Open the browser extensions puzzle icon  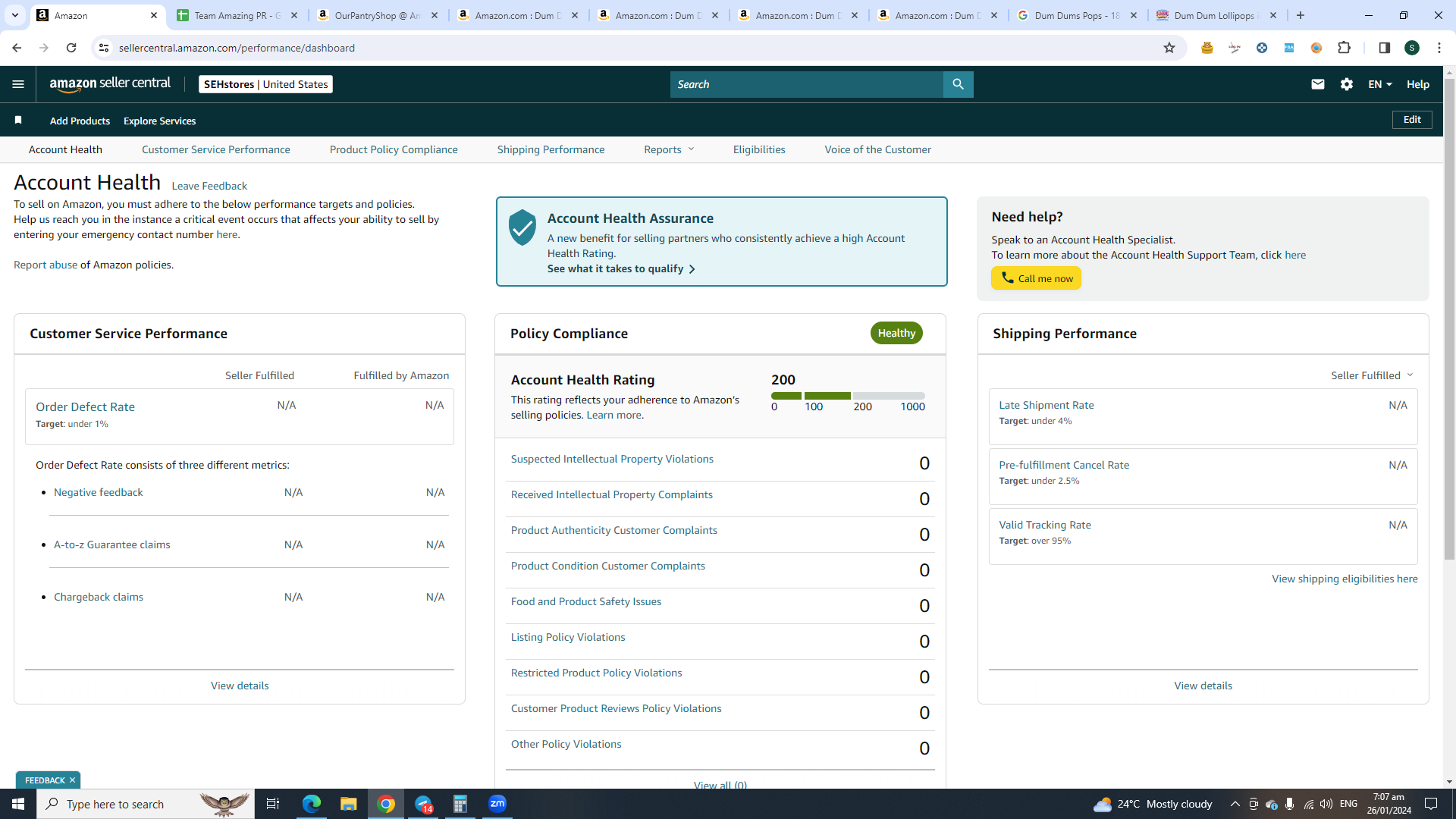pos(1344,48)
